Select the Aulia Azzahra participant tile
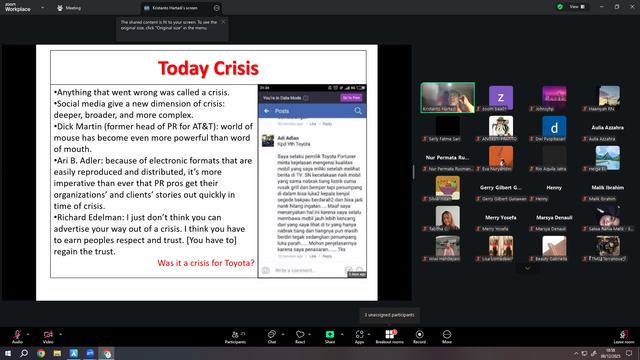 [607, 128]
